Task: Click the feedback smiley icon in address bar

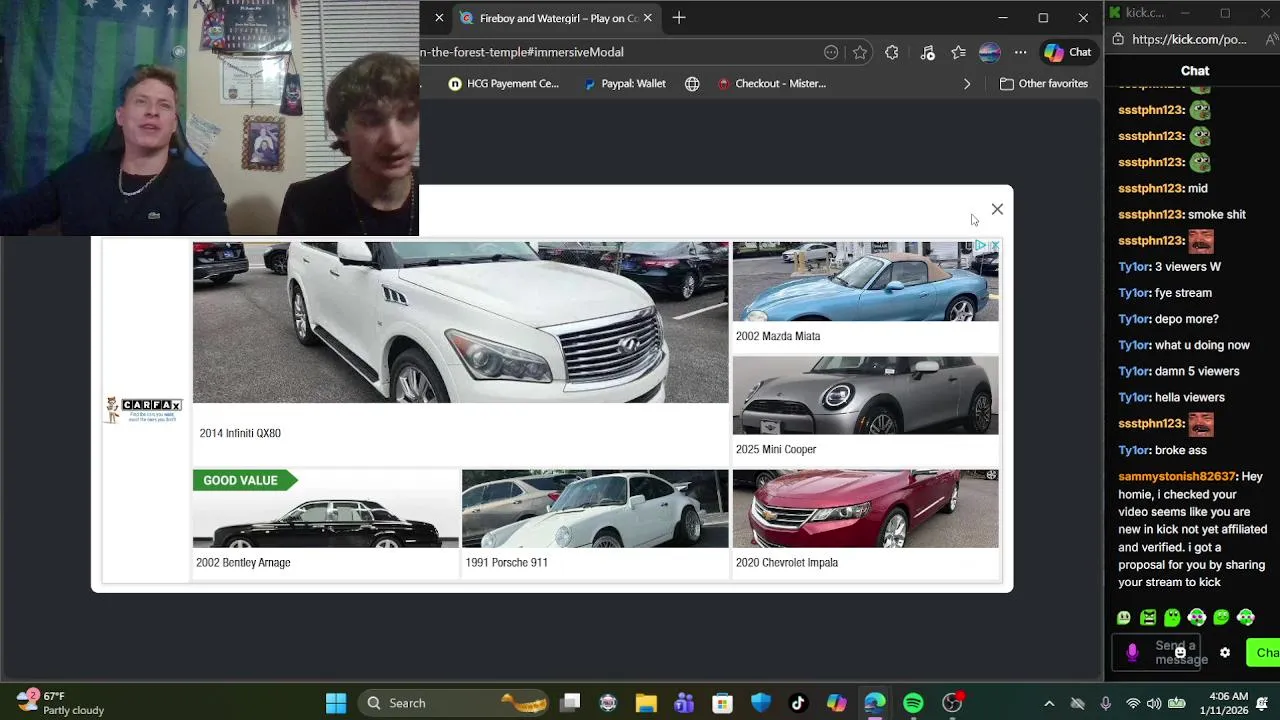Action: pos(831,52)
